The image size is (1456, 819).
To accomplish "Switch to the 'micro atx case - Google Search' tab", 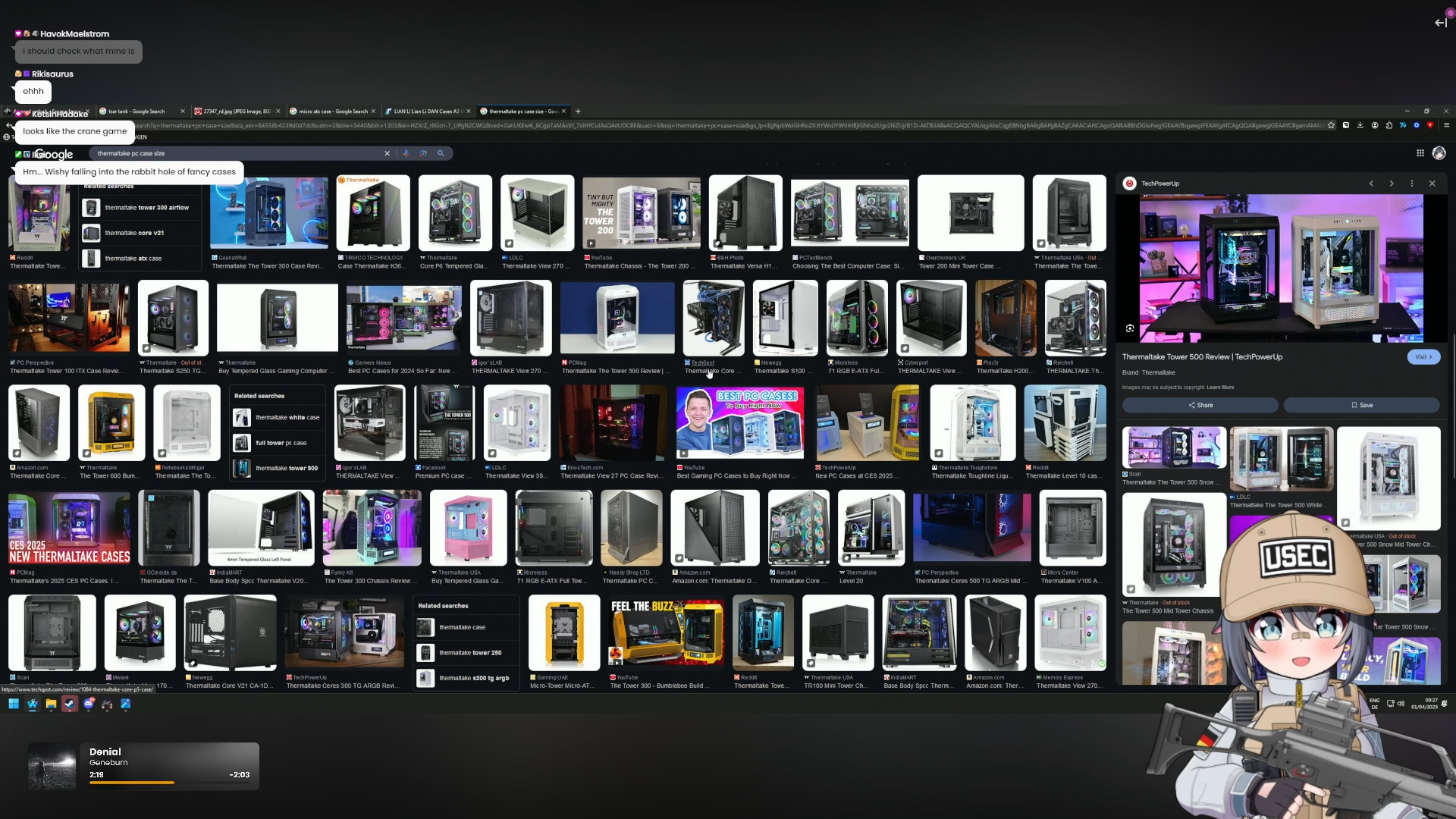I will pyautogui.click(x=332, y=111).
